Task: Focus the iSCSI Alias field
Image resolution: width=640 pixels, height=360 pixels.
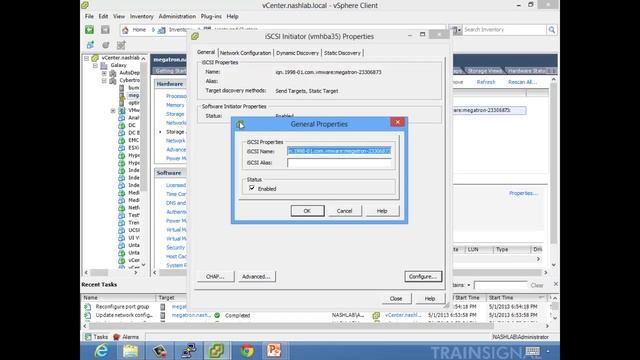Action: (x=339, y=162)
